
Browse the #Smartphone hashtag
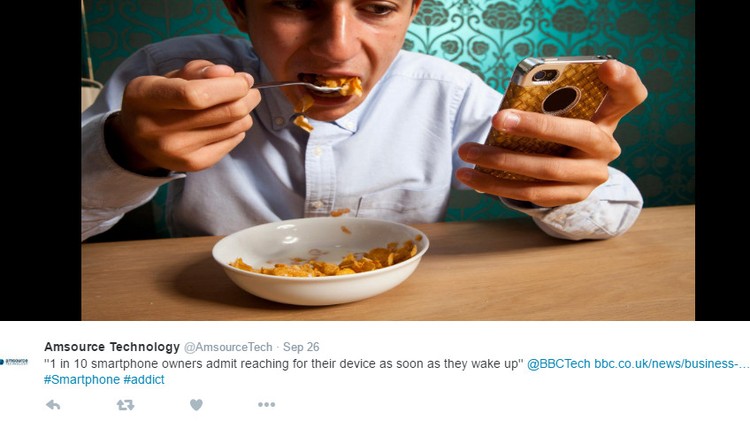[82, 380]
